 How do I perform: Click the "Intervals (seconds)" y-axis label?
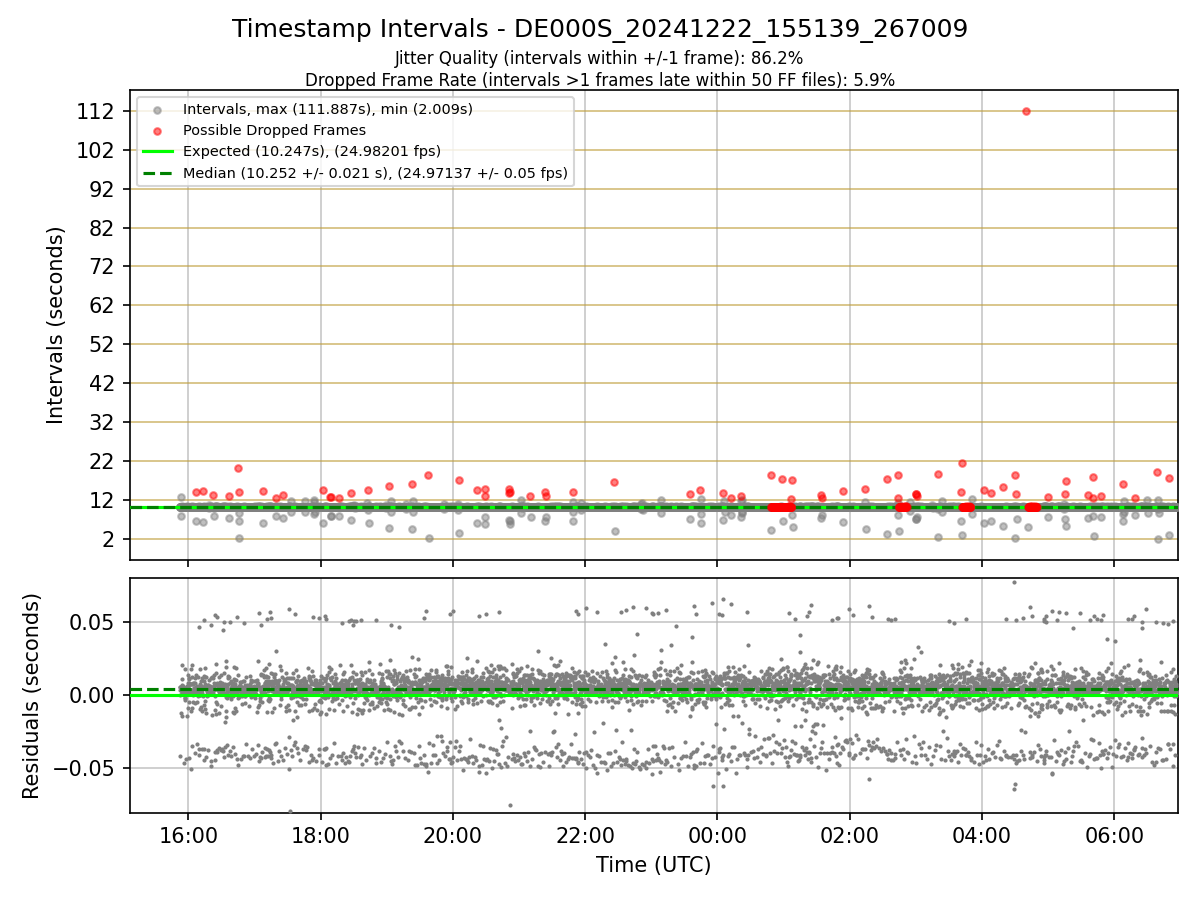tap(56, 325)
